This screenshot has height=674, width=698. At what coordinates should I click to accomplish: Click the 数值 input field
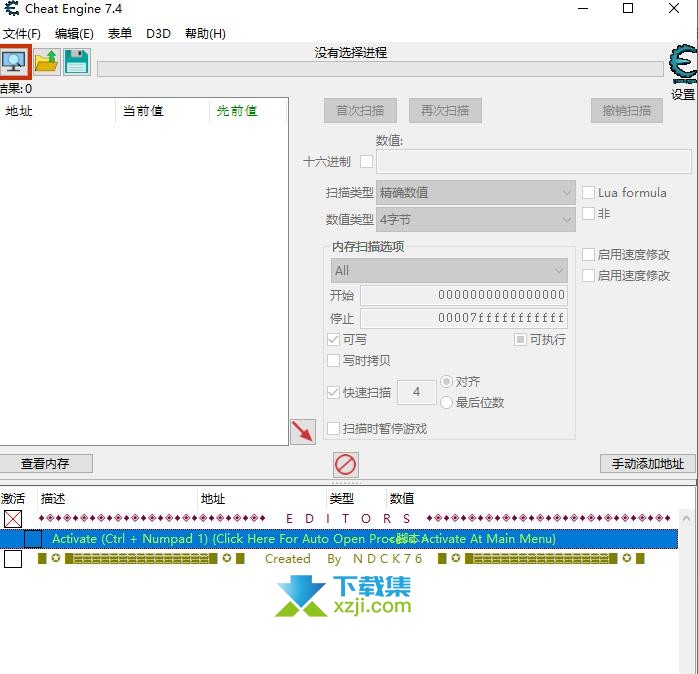pos(533,161)
